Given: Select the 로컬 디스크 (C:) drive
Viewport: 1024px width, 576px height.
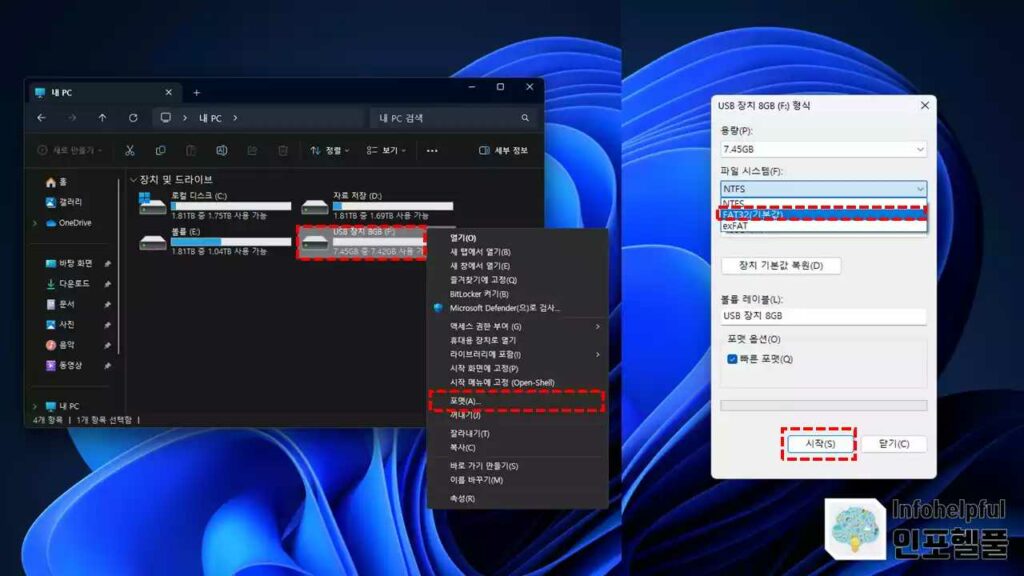Looking at the screenshot, I should click(x=216, y=206).
